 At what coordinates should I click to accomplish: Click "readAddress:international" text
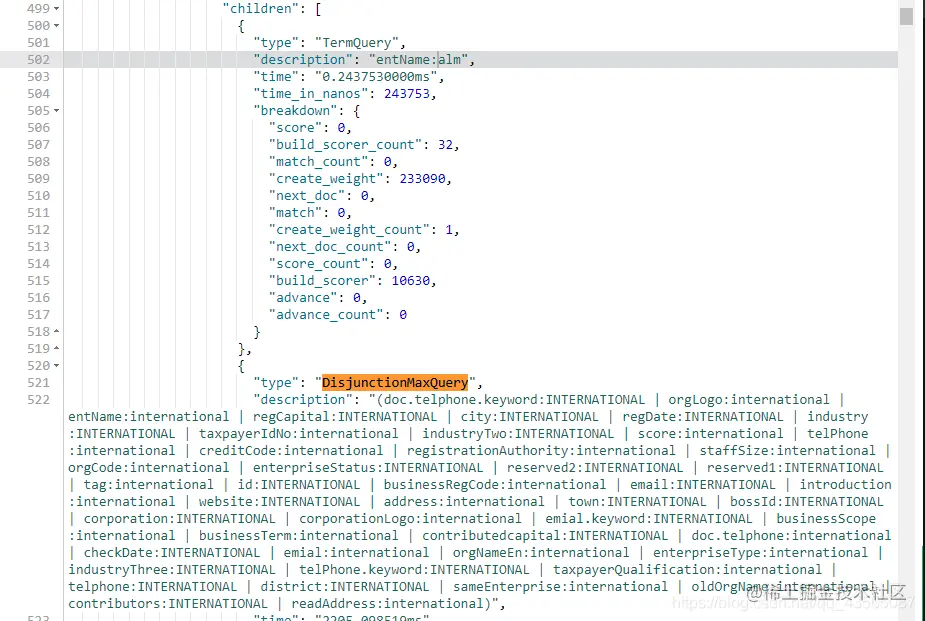(388, 604)
